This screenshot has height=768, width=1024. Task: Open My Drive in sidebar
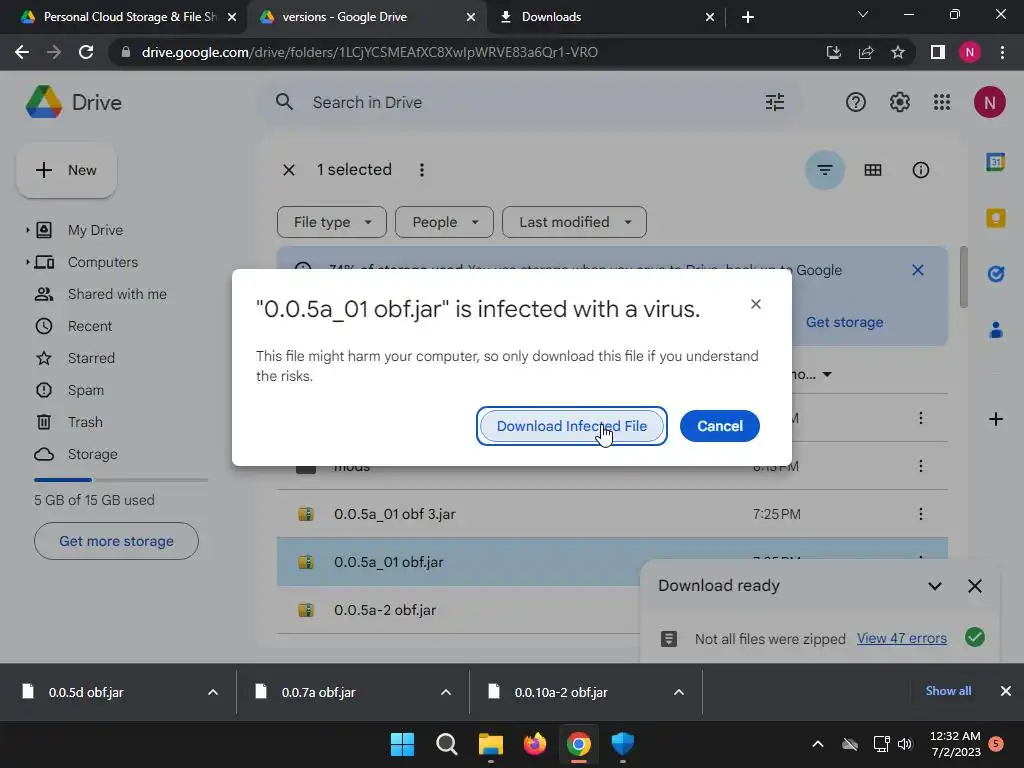(95, 230)
